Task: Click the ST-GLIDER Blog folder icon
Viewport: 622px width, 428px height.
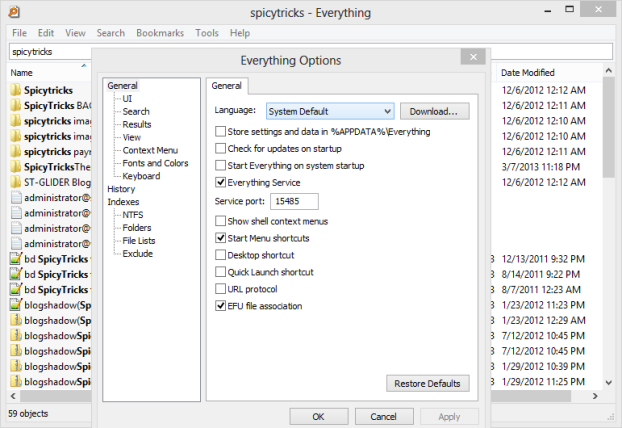Action: point(16,182)
